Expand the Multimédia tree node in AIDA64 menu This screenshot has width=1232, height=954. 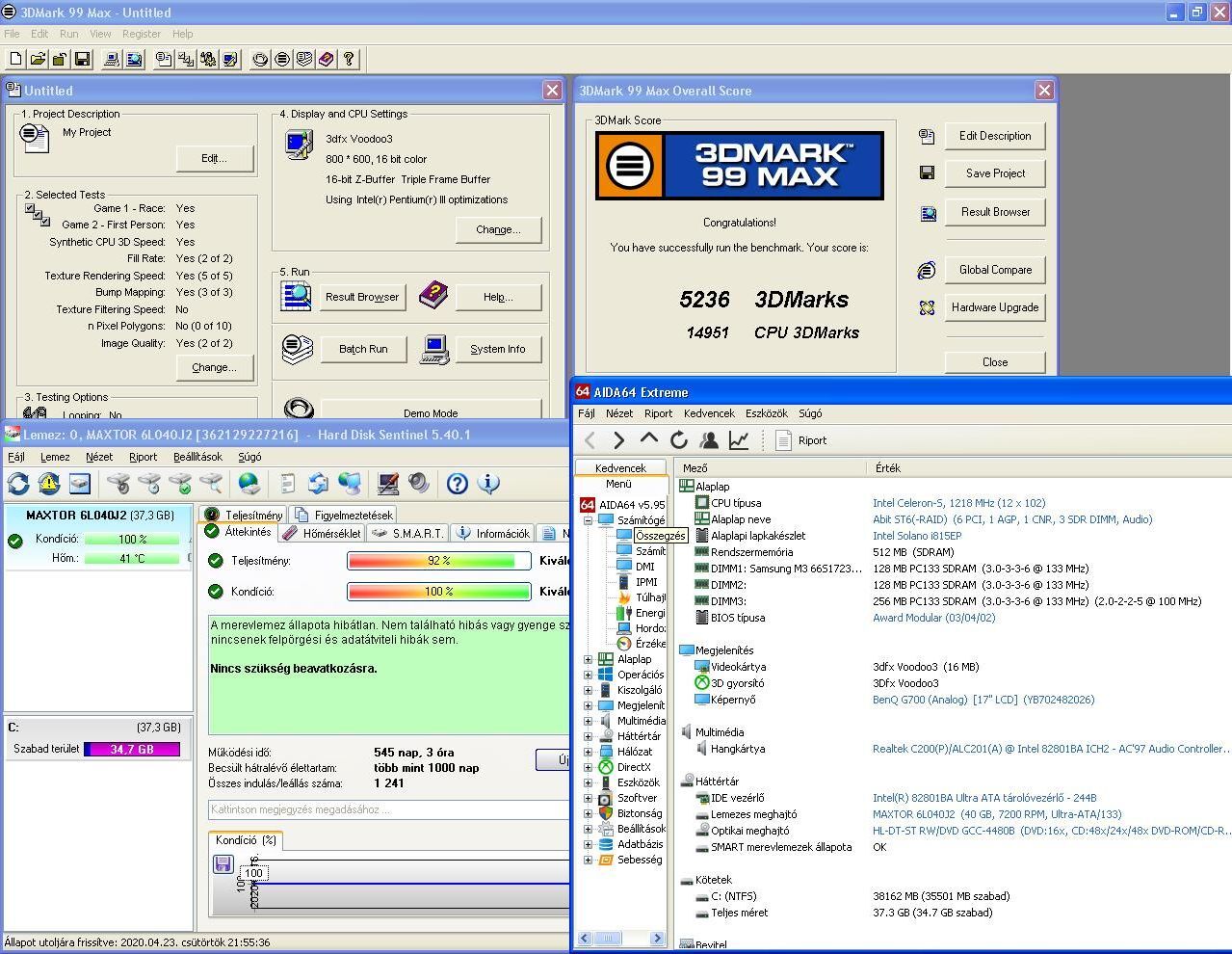588,721
